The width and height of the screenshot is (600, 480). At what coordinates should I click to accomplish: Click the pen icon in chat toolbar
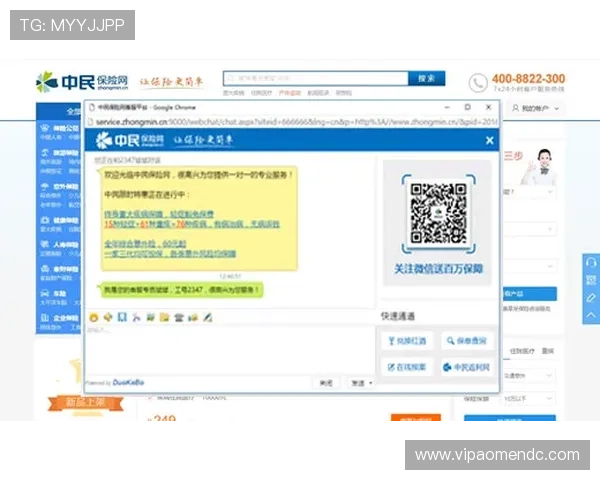[207, 317]
